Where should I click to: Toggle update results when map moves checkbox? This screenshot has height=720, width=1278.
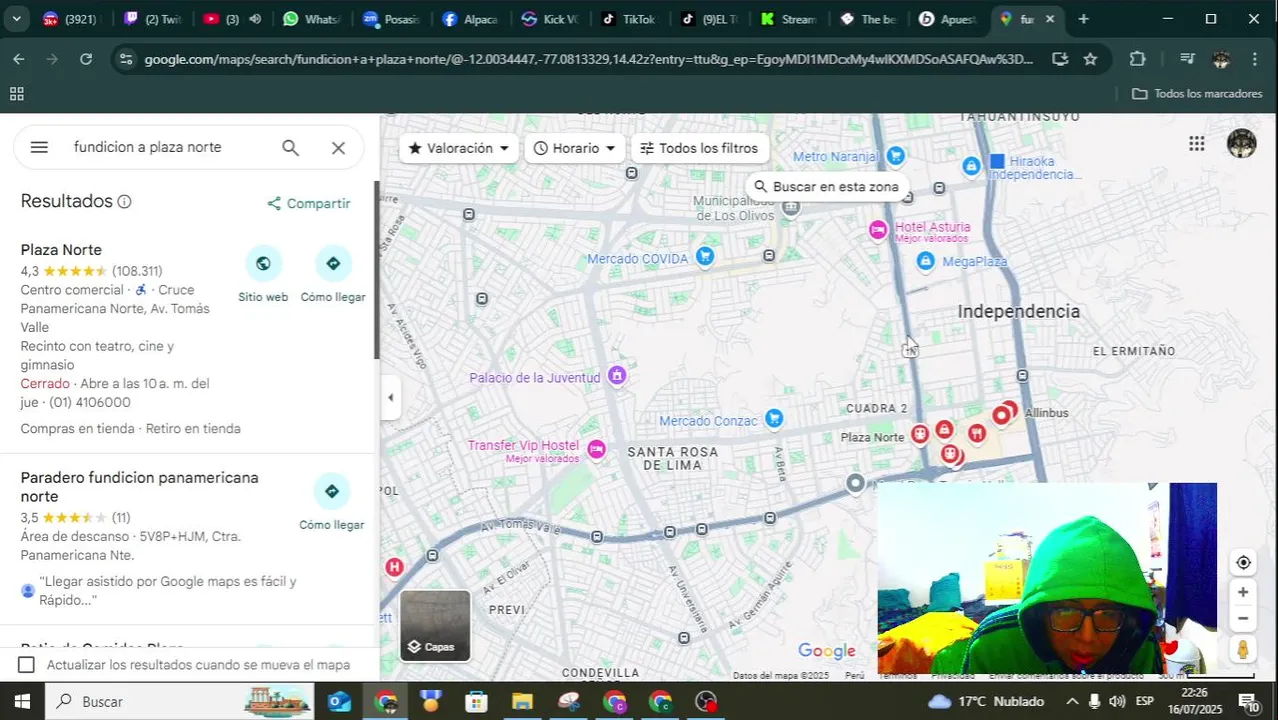pyautogui.click(x=27, y=665)
